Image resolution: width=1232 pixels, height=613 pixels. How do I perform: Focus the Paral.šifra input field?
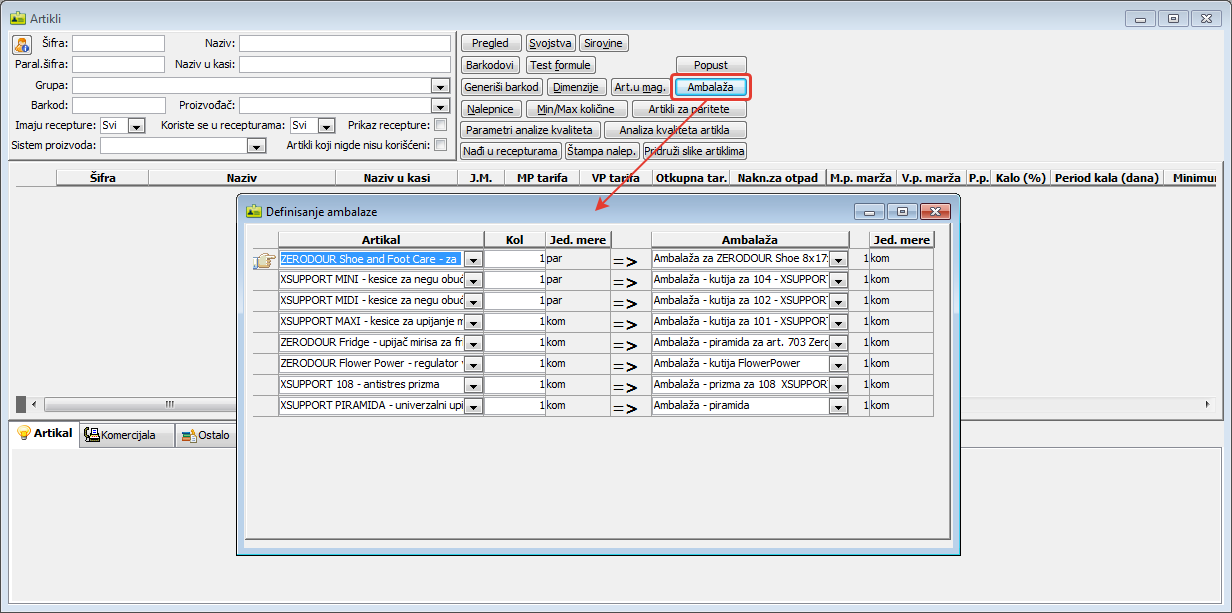point(118,64)
